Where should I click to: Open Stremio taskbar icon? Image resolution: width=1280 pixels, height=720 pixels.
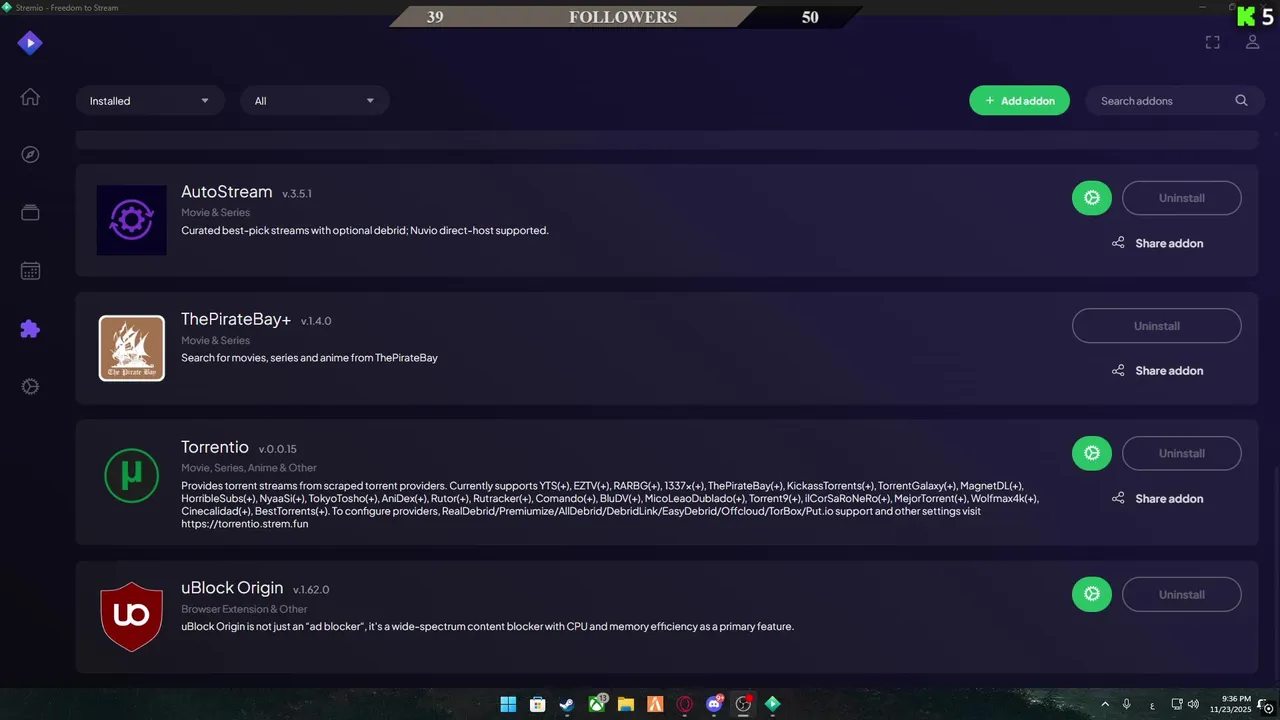[x=772, y=704]
